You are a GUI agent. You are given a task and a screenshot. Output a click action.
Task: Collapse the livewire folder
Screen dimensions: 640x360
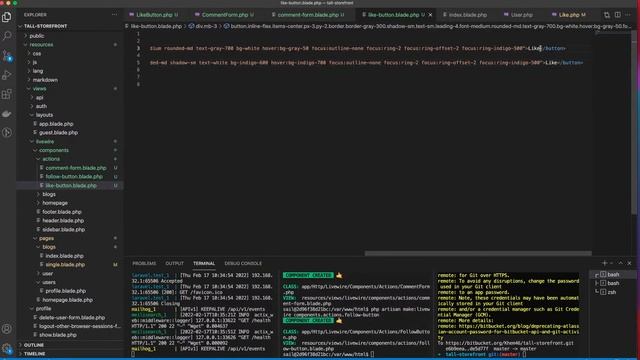[x=45, y=142]
